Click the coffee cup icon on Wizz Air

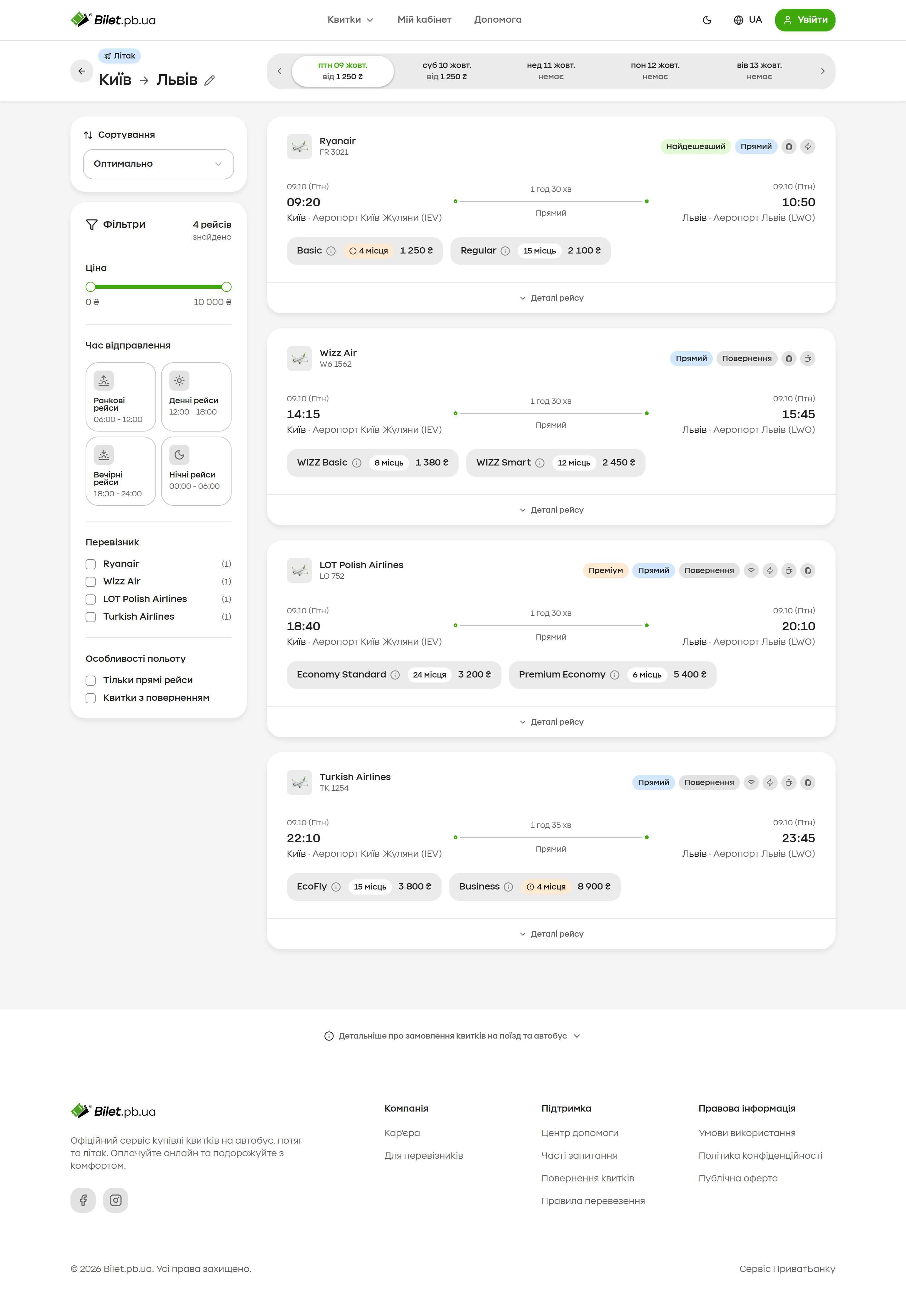point(808,359)
